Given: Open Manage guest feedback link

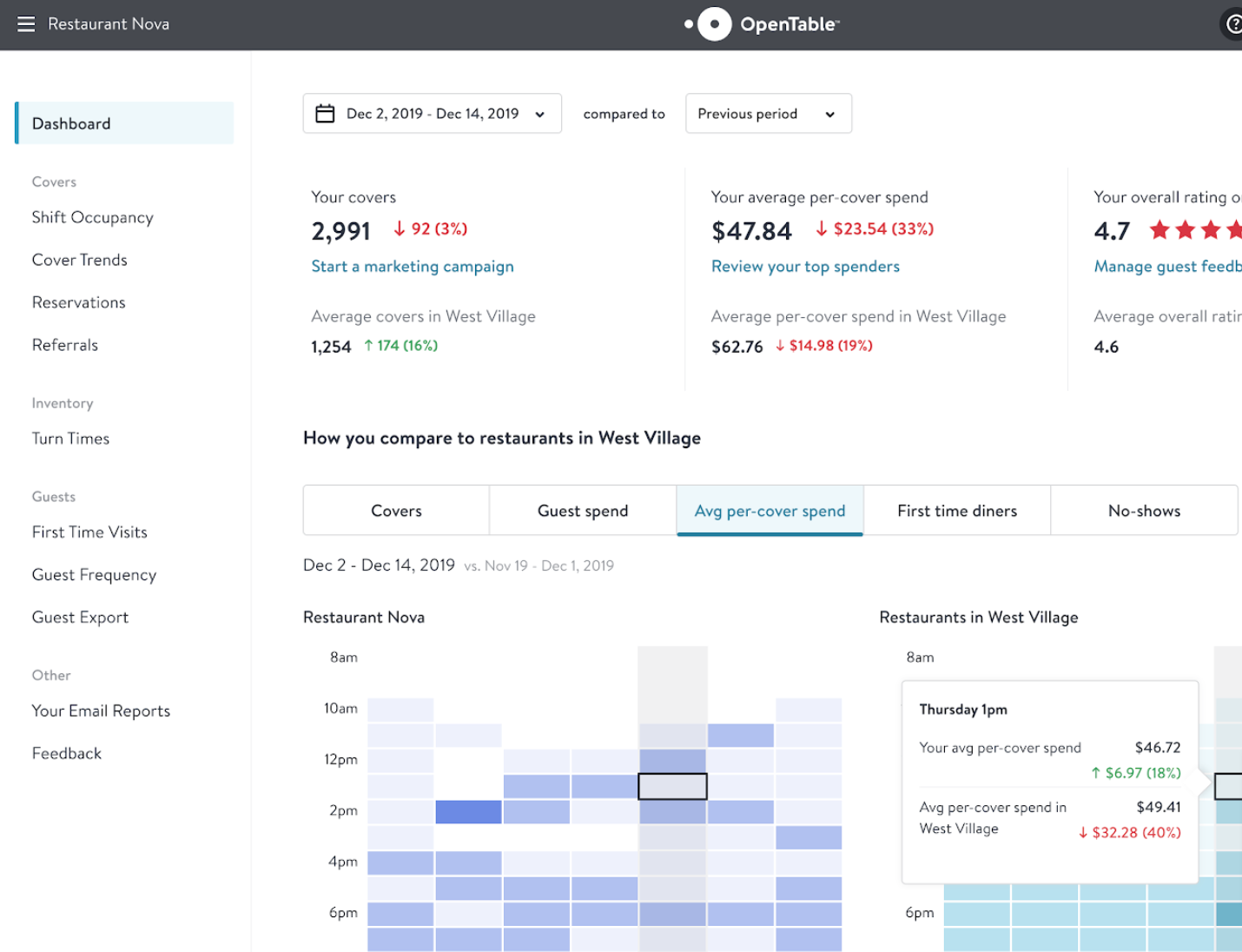Looking at the screenshot, I should click(1167, 267).
